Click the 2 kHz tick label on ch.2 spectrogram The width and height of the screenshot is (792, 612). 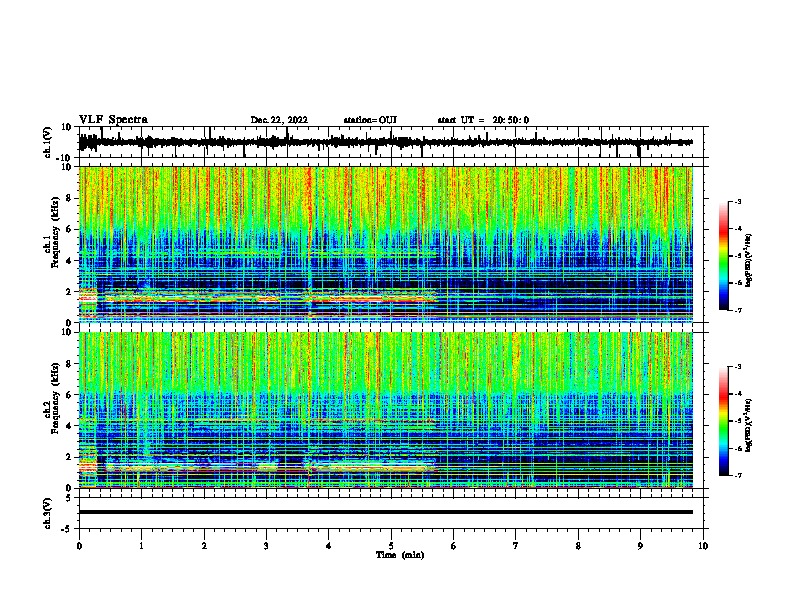point(70,457)
